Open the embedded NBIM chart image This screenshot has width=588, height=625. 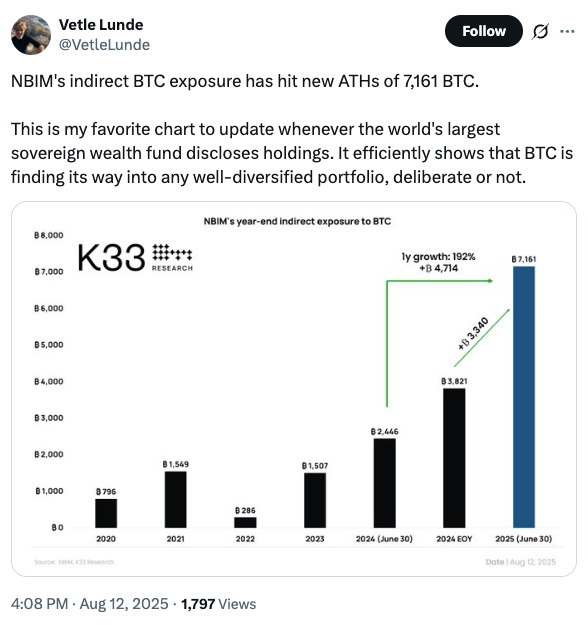coord(294,389)
